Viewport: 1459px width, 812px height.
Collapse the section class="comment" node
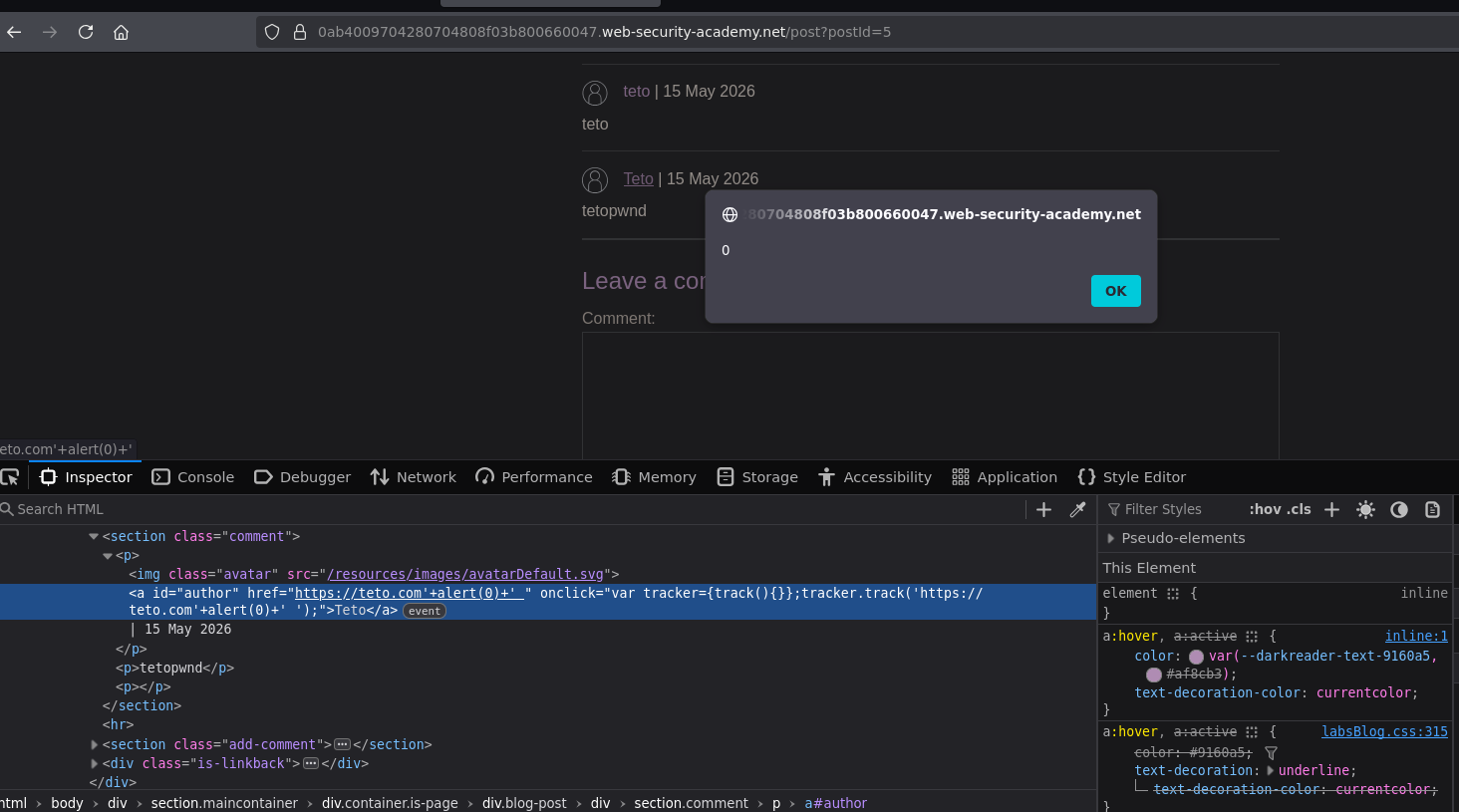[94, 536]
